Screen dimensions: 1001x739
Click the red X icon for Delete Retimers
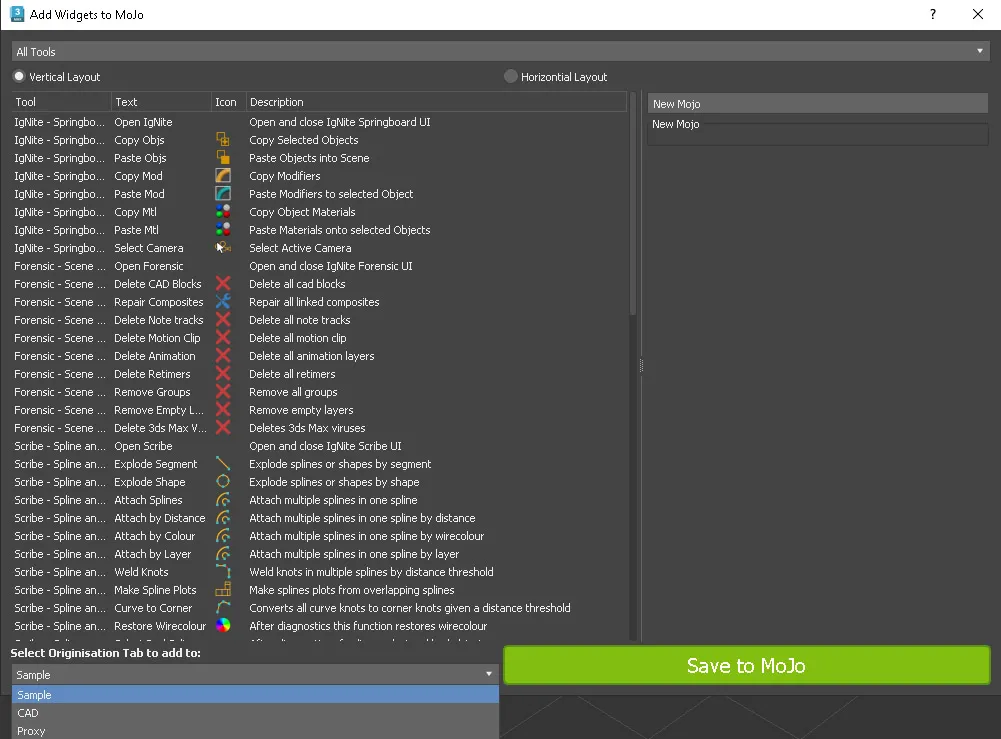pos(223,374)
